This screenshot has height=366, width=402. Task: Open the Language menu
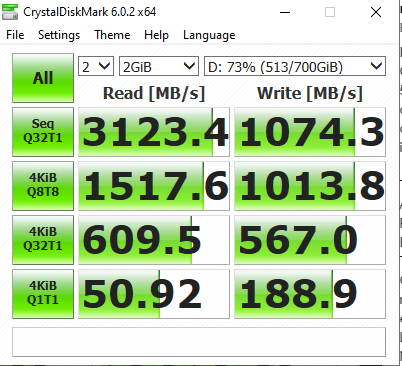(x=209, y=35)
